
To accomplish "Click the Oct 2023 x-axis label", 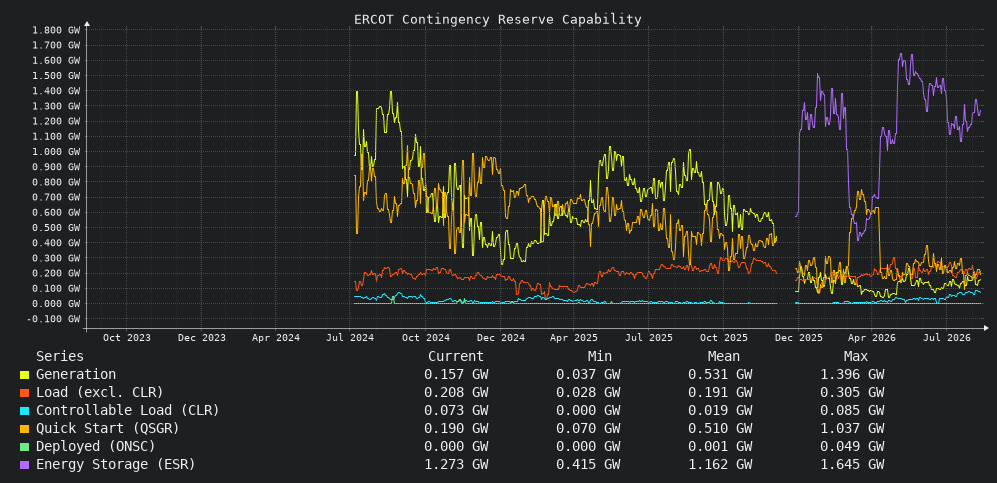I will point(127,338).
